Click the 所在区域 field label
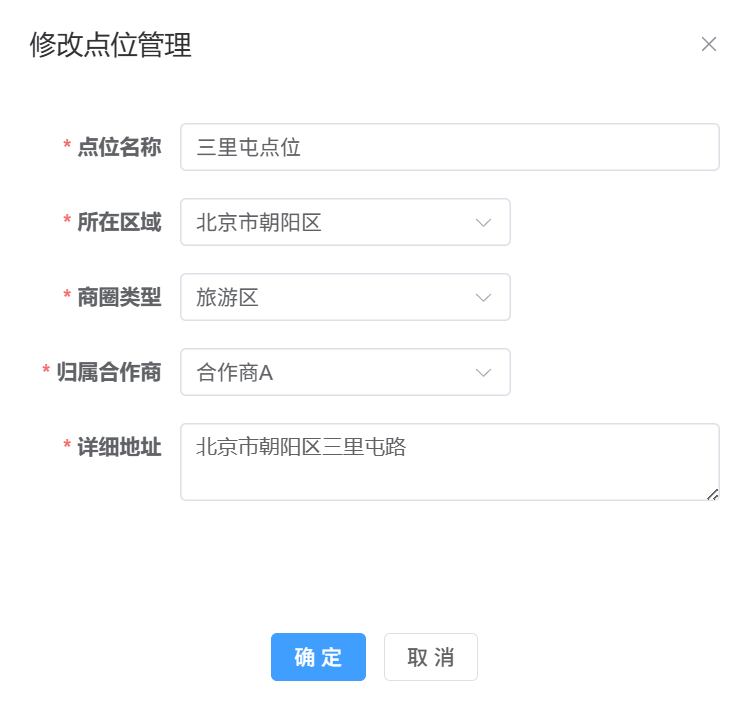Viewport: 747px width, 703px height. [x=119, y=222]
